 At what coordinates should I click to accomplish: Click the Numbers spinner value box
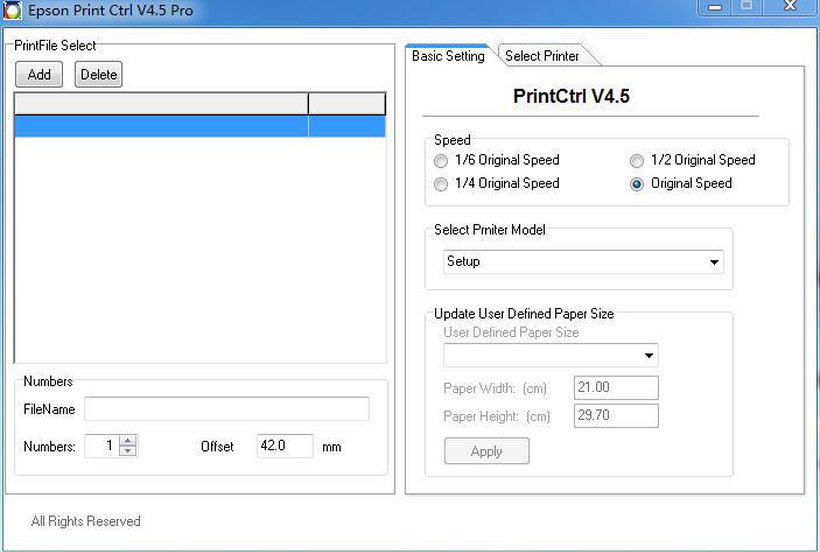[x=102, y=446]
